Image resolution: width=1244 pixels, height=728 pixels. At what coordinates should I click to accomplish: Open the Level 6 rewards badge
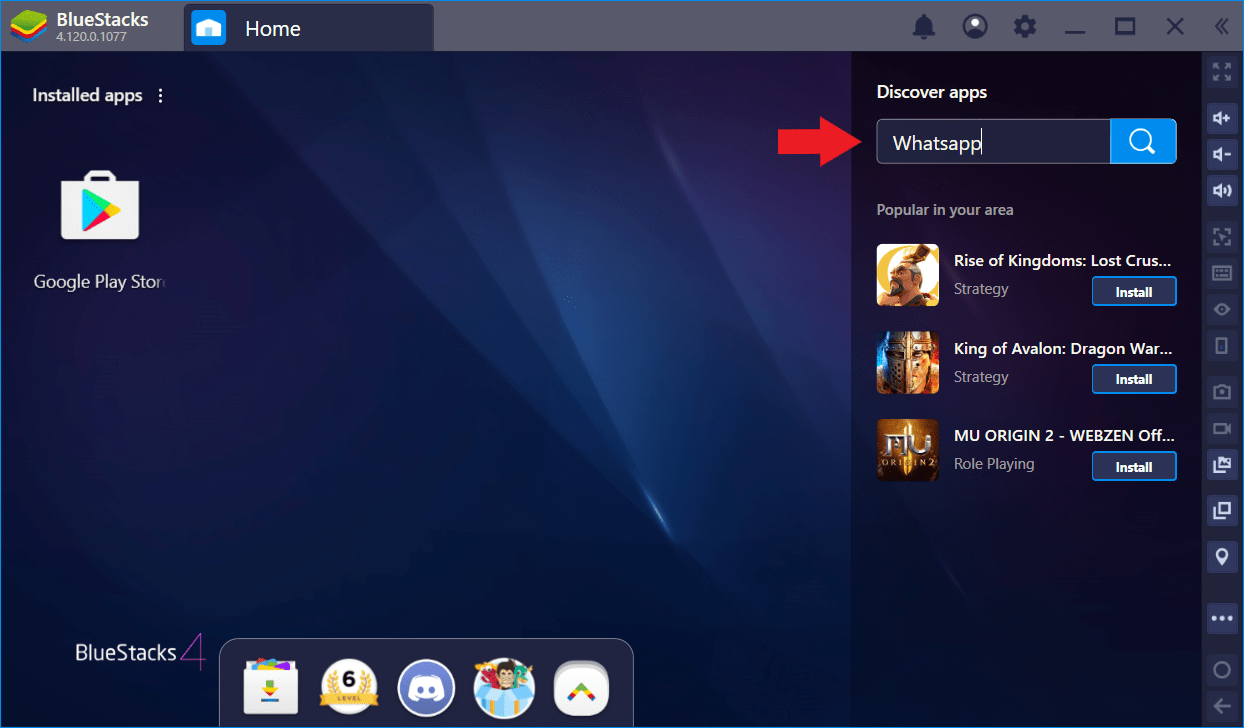[349, 688]
